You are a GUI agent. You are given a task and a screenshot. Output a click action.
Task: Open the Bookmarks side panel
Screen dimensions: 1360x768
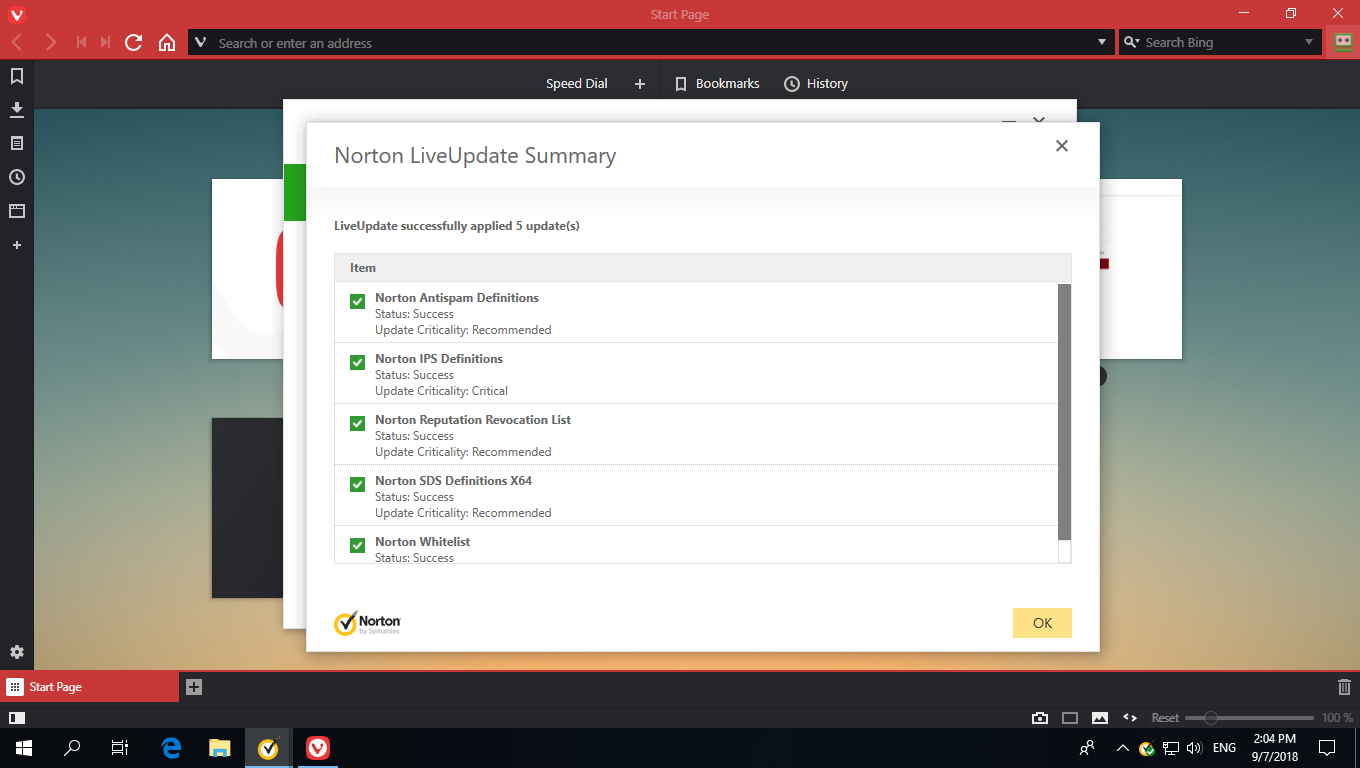click(17, 76)
